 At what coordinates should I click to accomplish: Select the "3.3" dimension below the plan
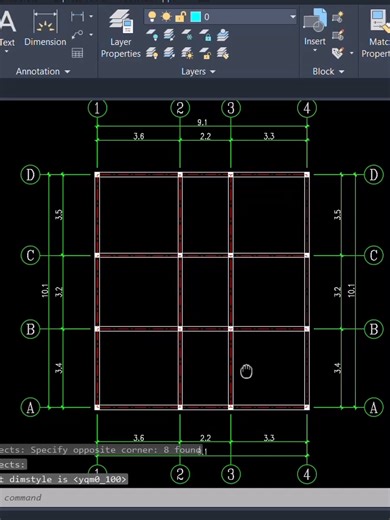click(x=269, y=437)
